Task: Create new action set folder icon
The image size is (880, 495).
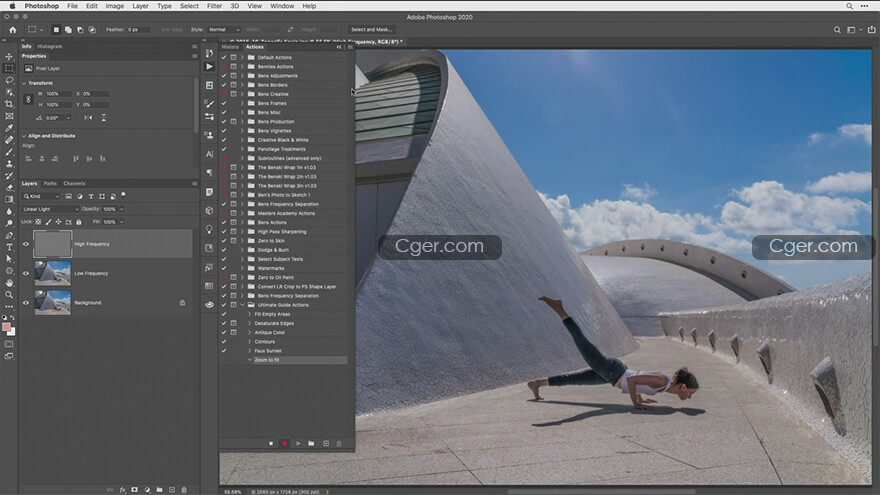Action: [x=311, y=443]
